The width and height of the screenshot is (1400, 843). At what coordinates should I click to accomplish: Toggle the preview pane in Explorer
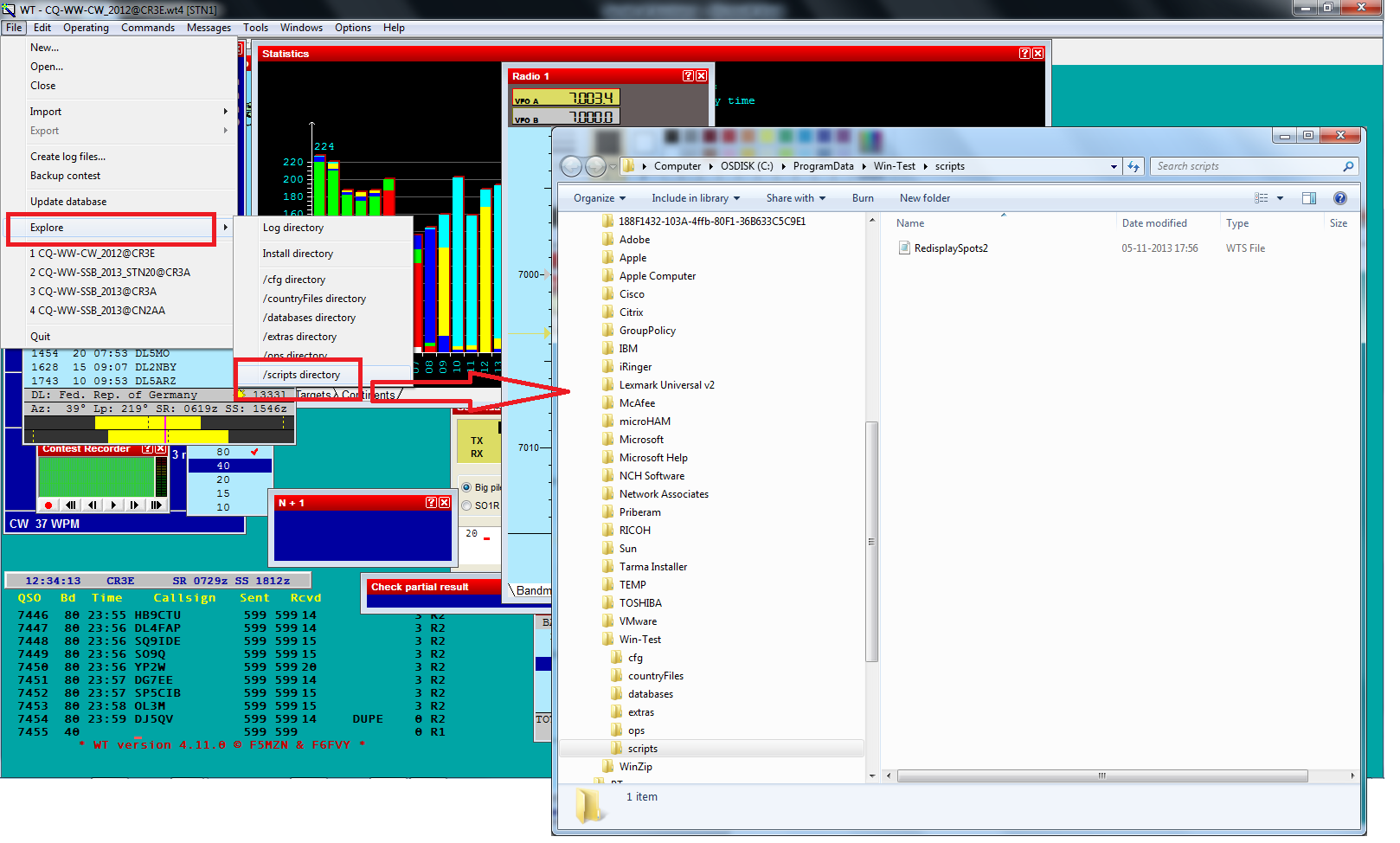(1309, 198)
